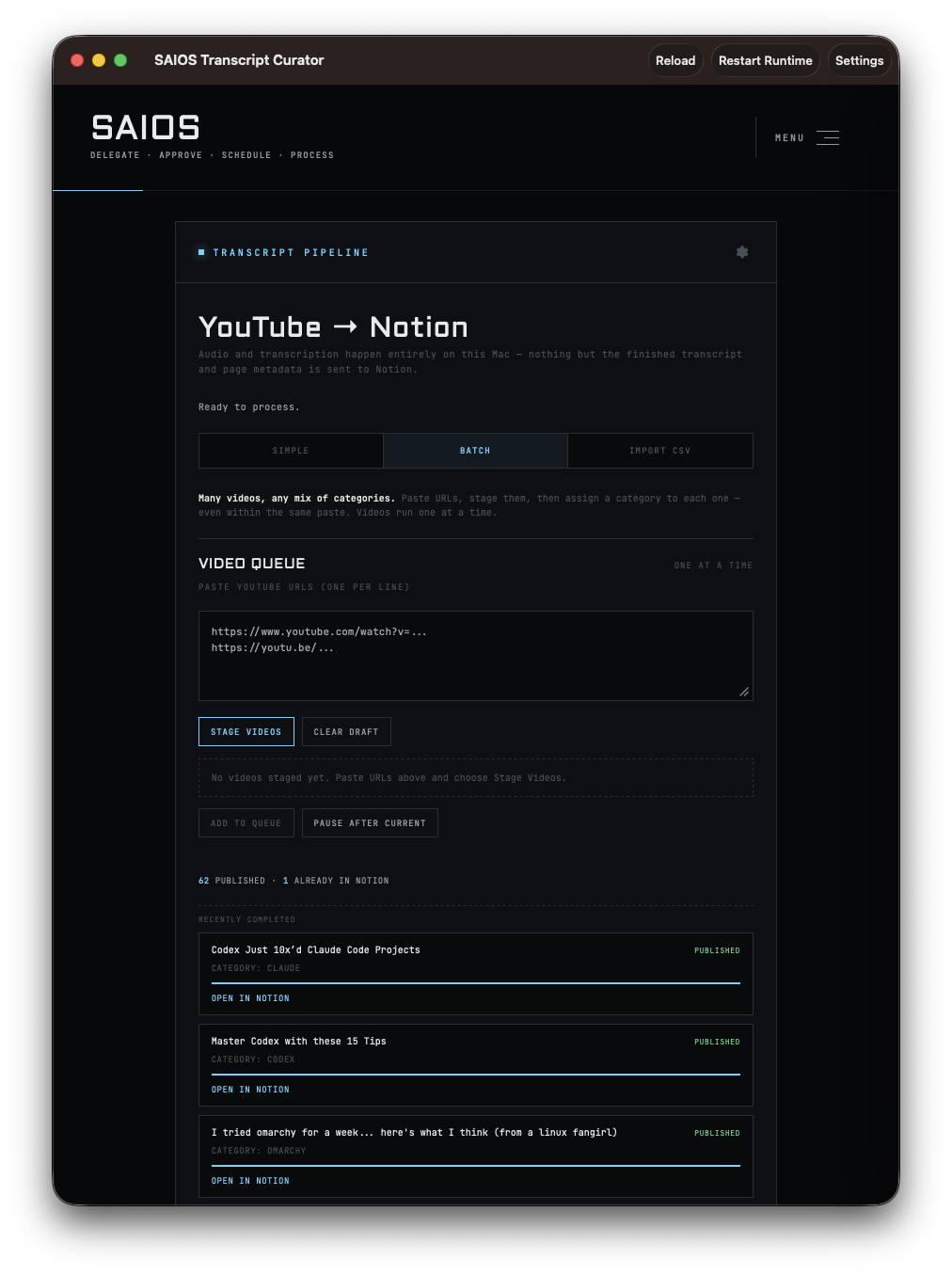Screen dimensions: 952x1275
Task: Select the BATCH tab
Action: tap(475, 451)
